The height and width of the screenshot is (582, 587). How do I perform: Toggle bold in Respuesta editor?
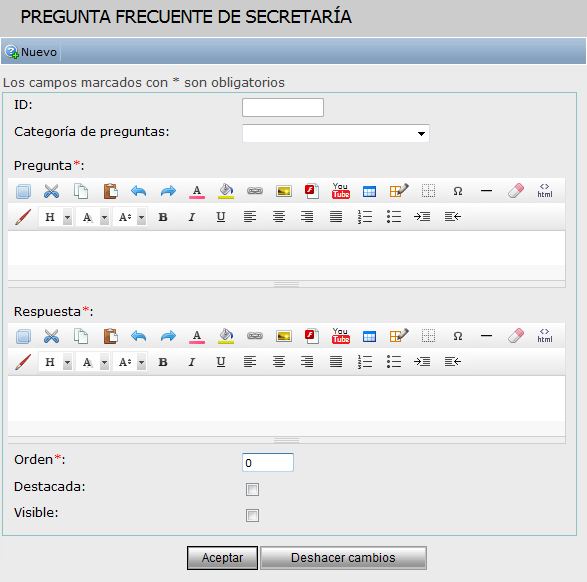tap(163, 362)
